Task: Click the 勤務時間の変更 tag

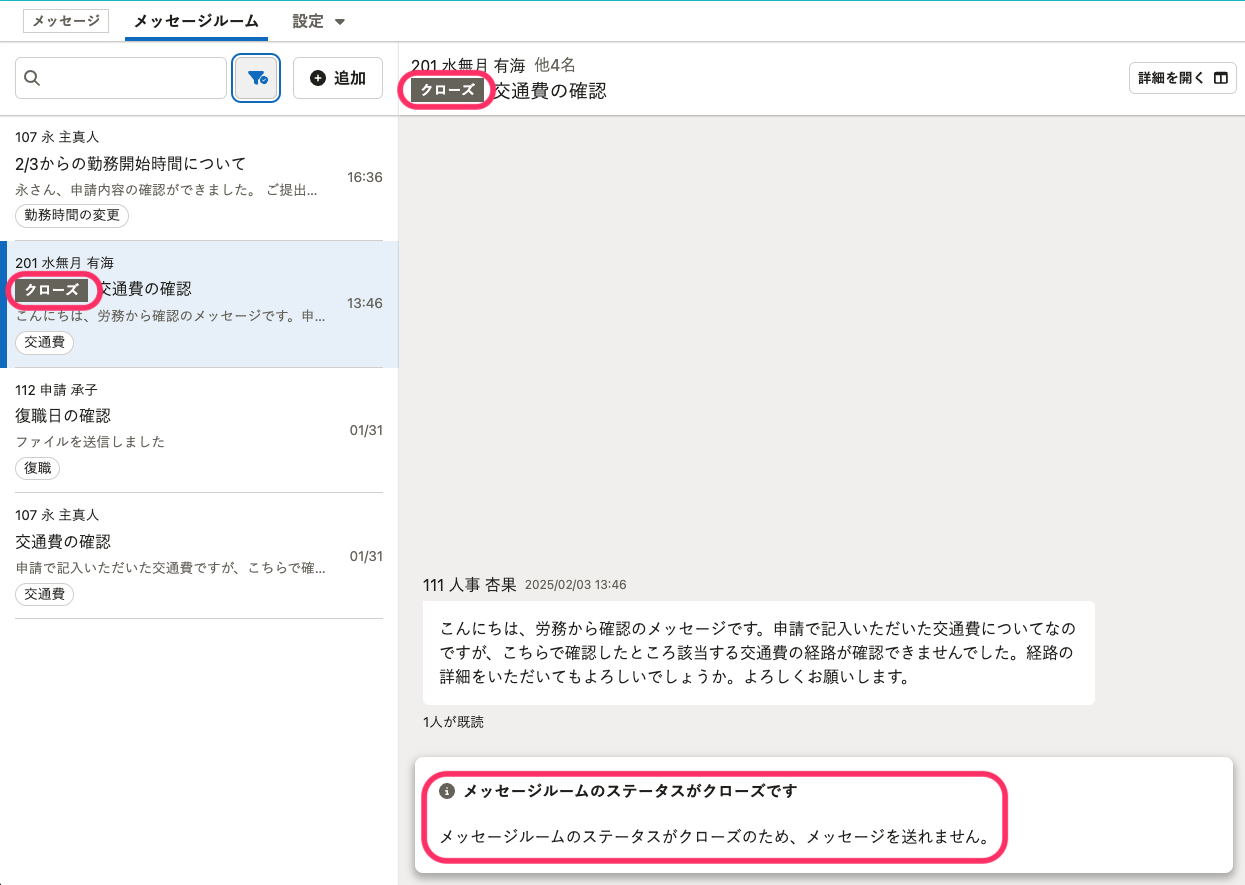Action: pyautogui.click(x=72, y=216)
